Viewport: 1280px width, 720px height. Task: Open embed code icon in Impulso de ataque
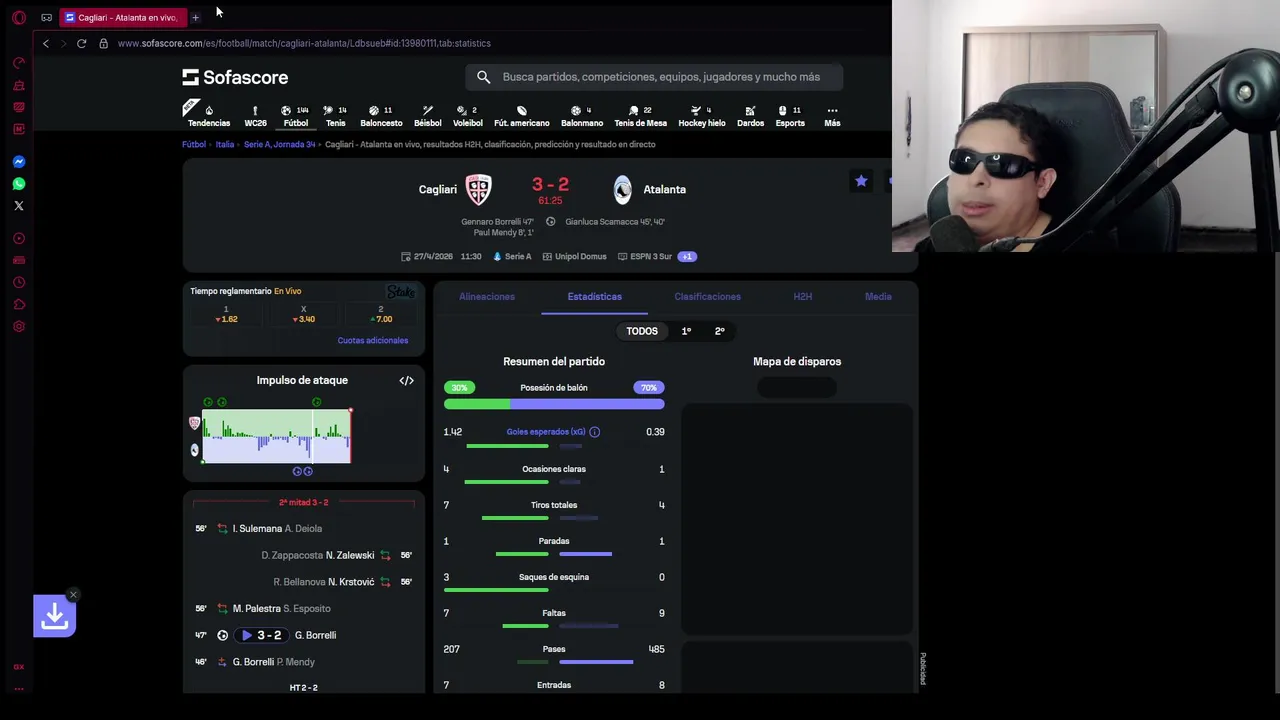(x=406, y=381)
